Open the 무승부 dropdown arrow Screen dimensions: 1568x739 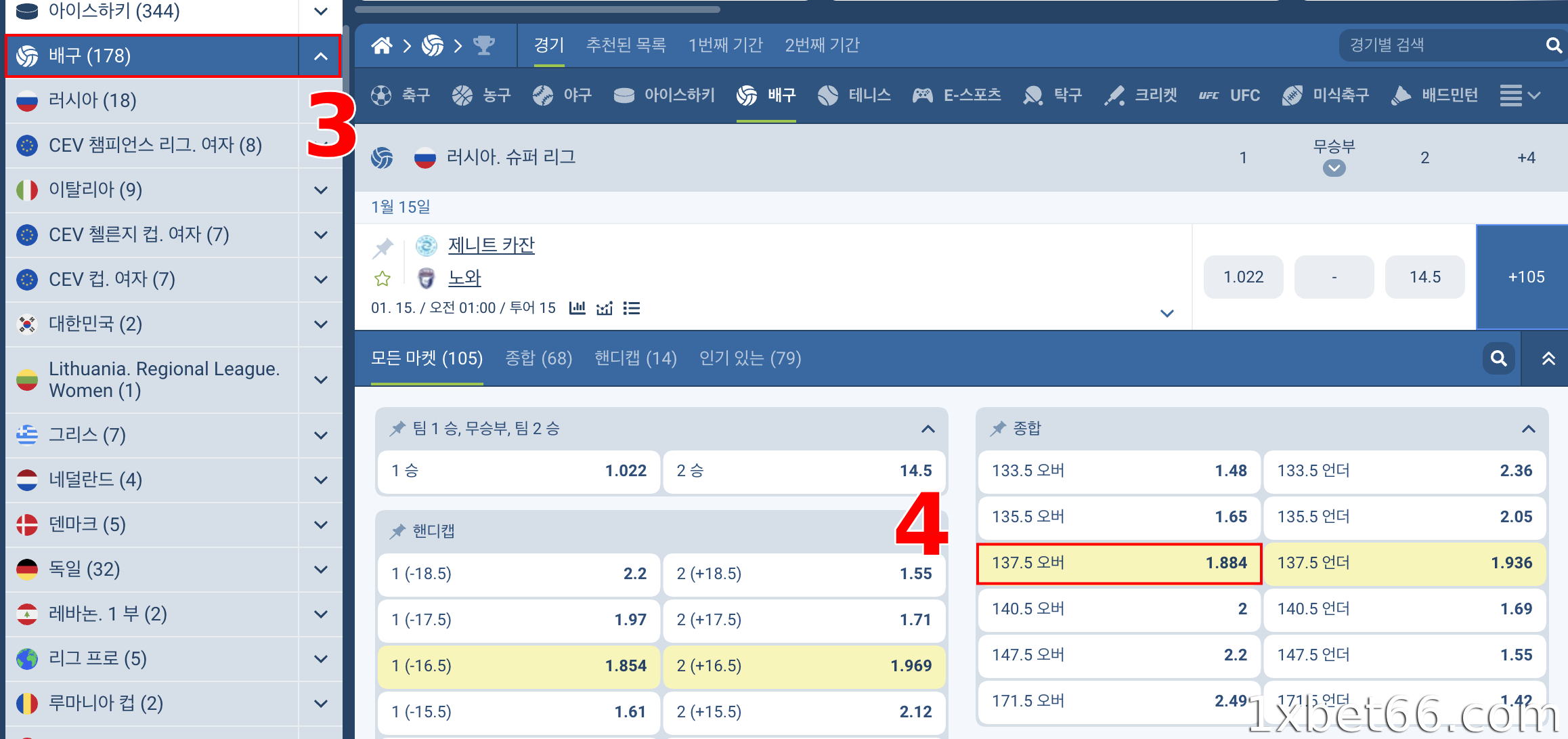pos(1334,168)
